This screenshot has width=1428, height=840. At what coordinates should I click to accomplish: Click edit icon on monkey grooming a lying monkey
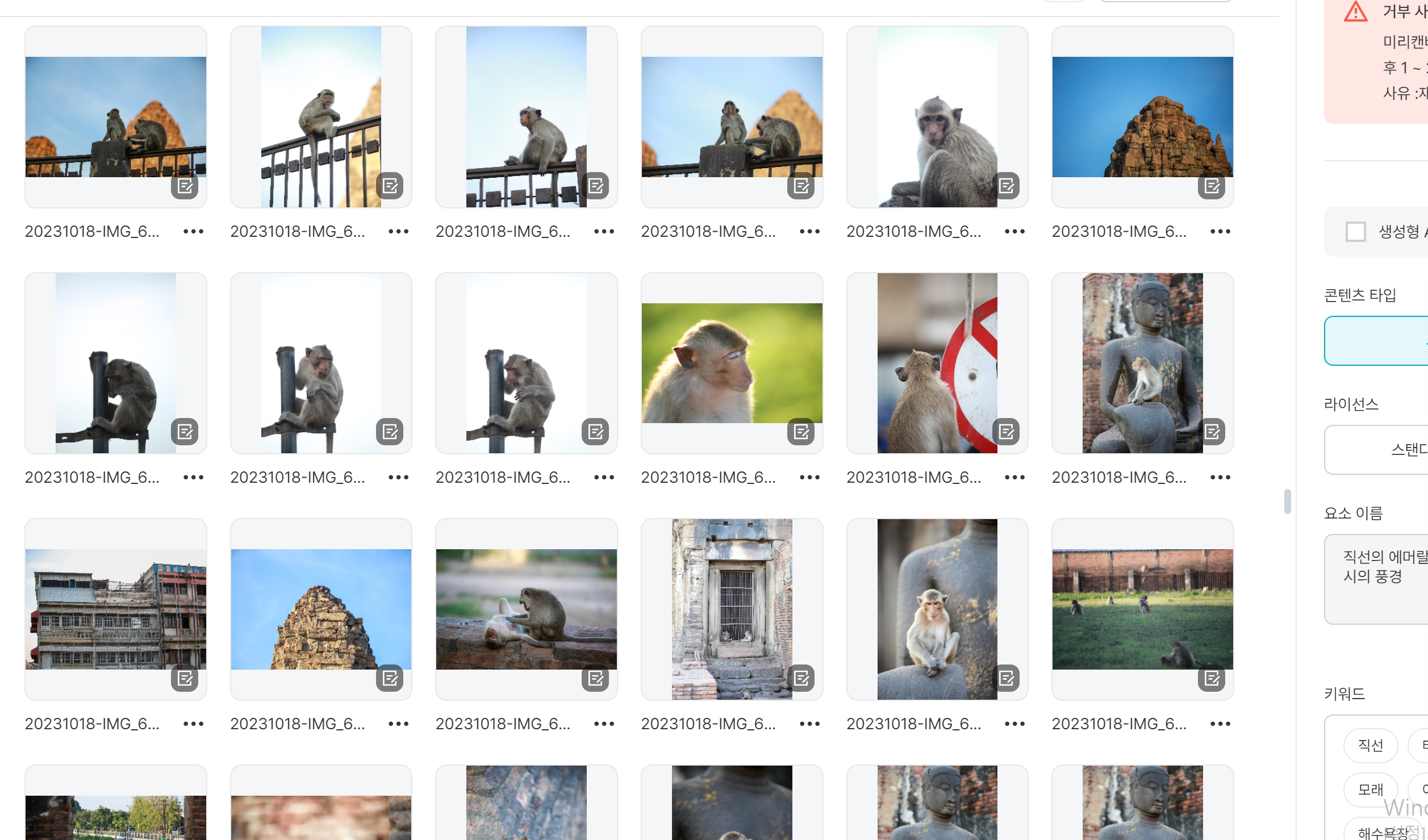(595, 678)
